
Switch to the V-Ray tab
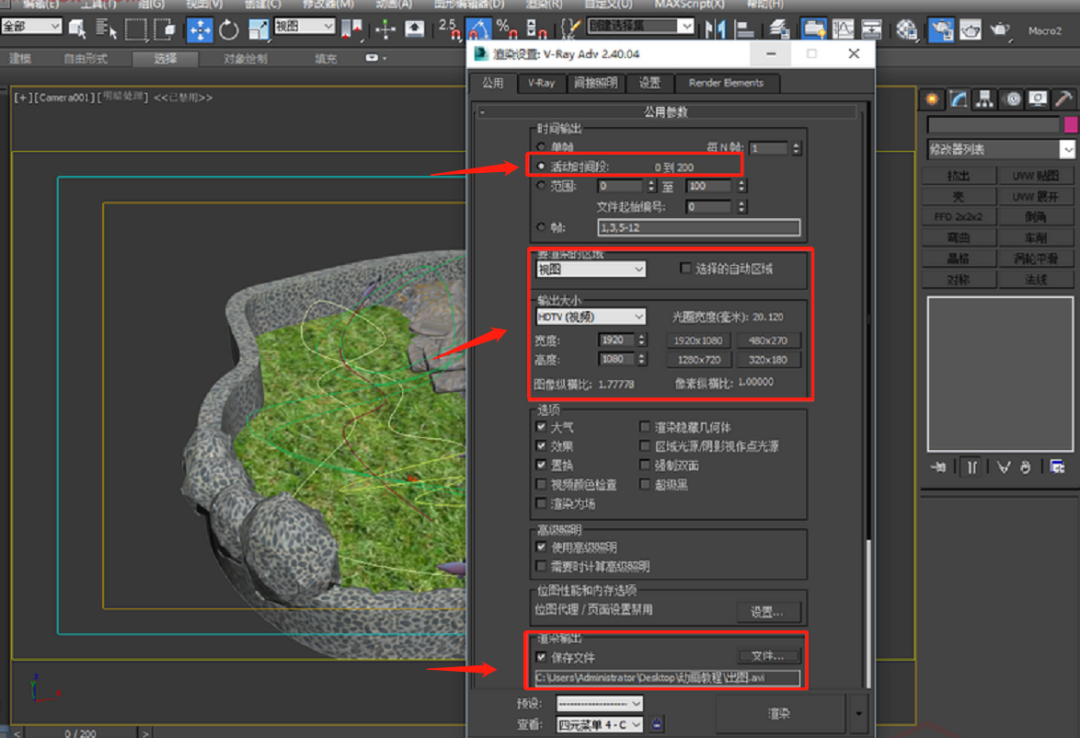(541, 83)
